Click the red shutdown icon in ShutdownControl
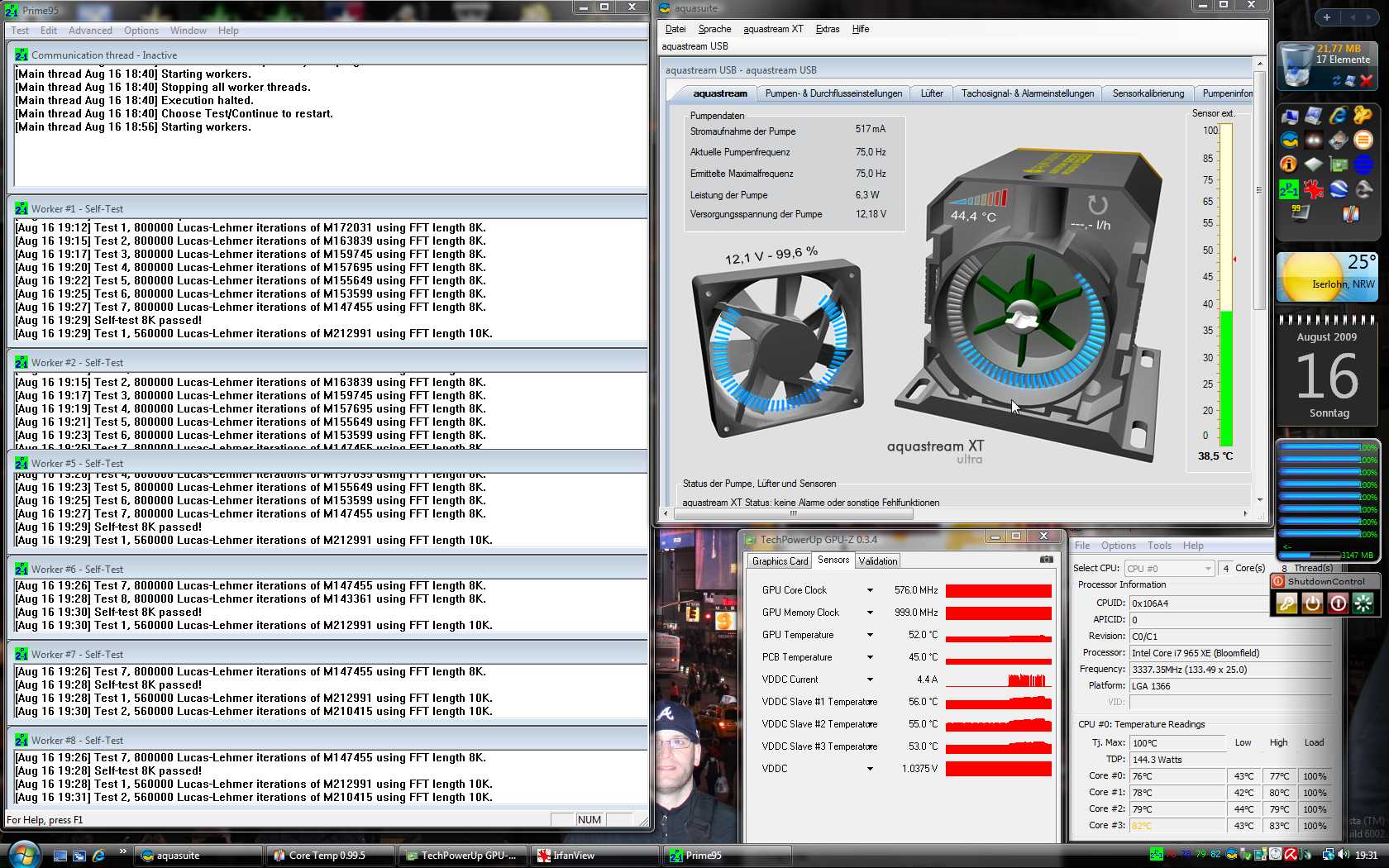The height and width of the screenshot is (868, 1389). click(x=1338, y=603)
